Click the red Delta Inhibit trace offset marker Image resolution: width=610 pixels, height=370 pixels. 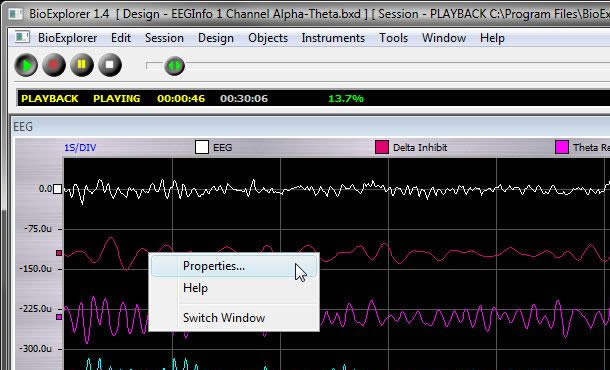(59, 253)
